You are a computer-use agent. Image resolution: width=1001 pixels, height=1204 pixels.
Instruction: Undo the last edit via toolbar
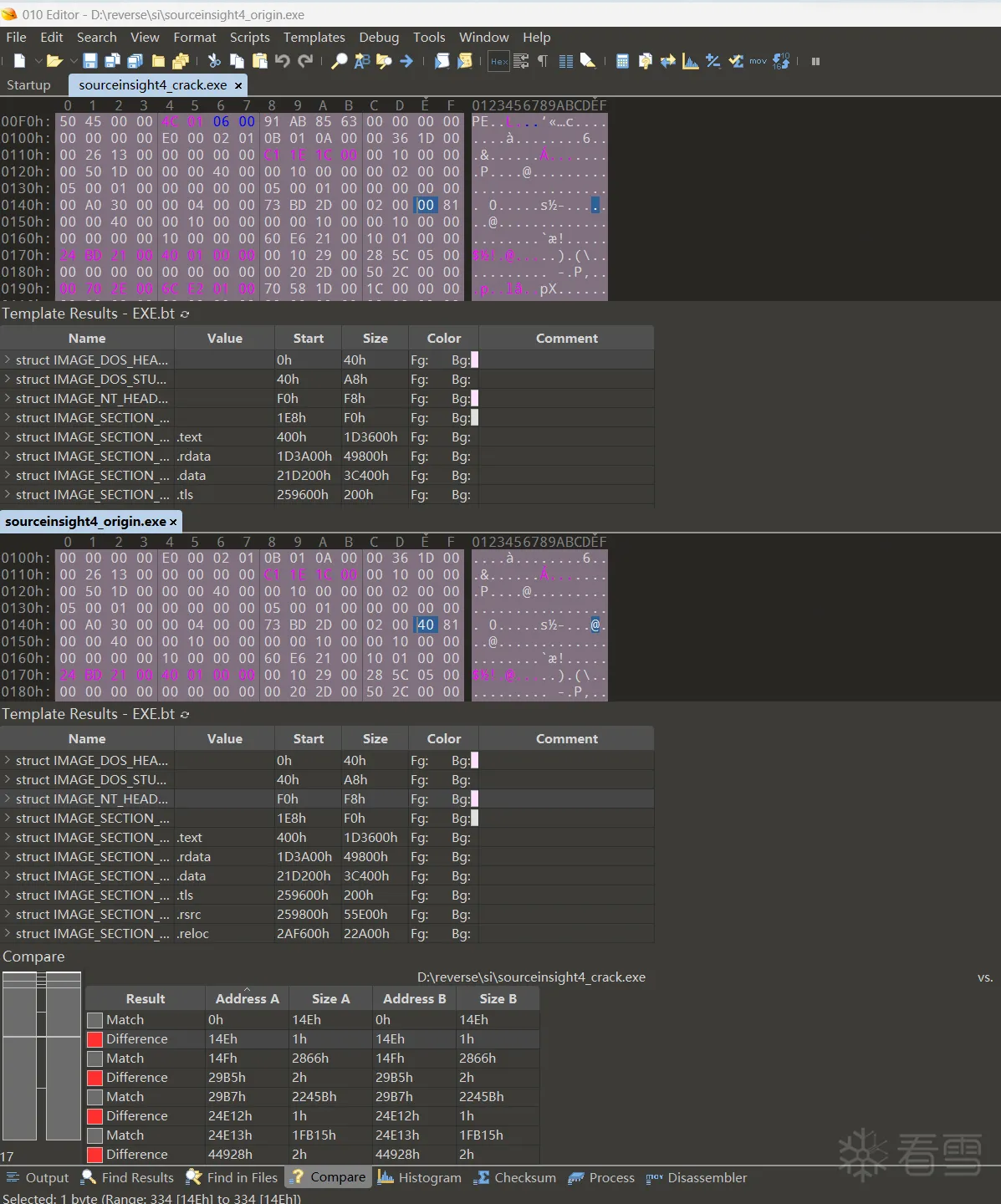pos(283,61)
